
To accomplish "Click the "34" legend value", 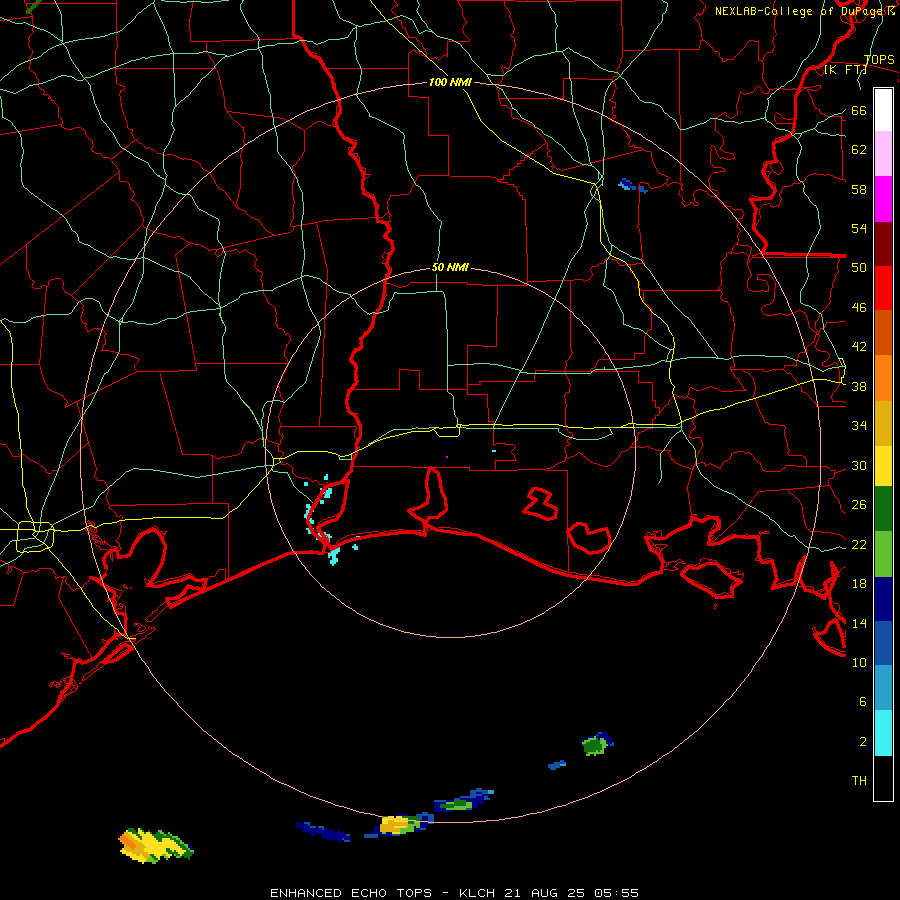I will click(x=859, y=426).
